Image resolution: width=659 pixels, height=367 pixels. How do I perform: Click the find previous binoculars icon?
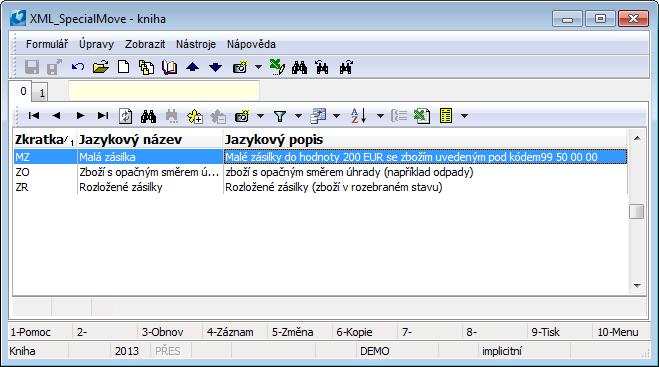click(322, 67)
